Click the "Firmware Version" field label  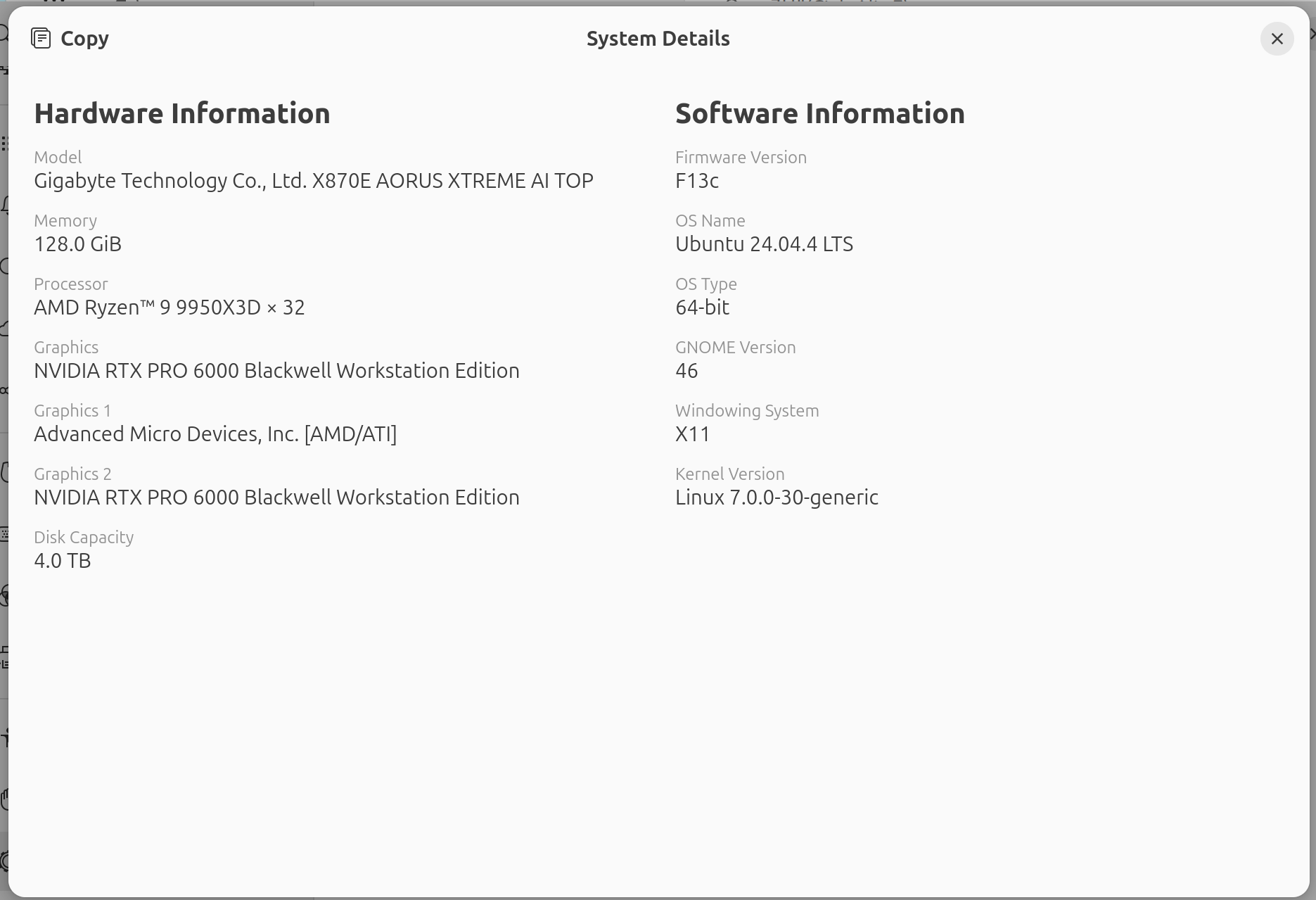pyautogui.click(x=741, y=157)
